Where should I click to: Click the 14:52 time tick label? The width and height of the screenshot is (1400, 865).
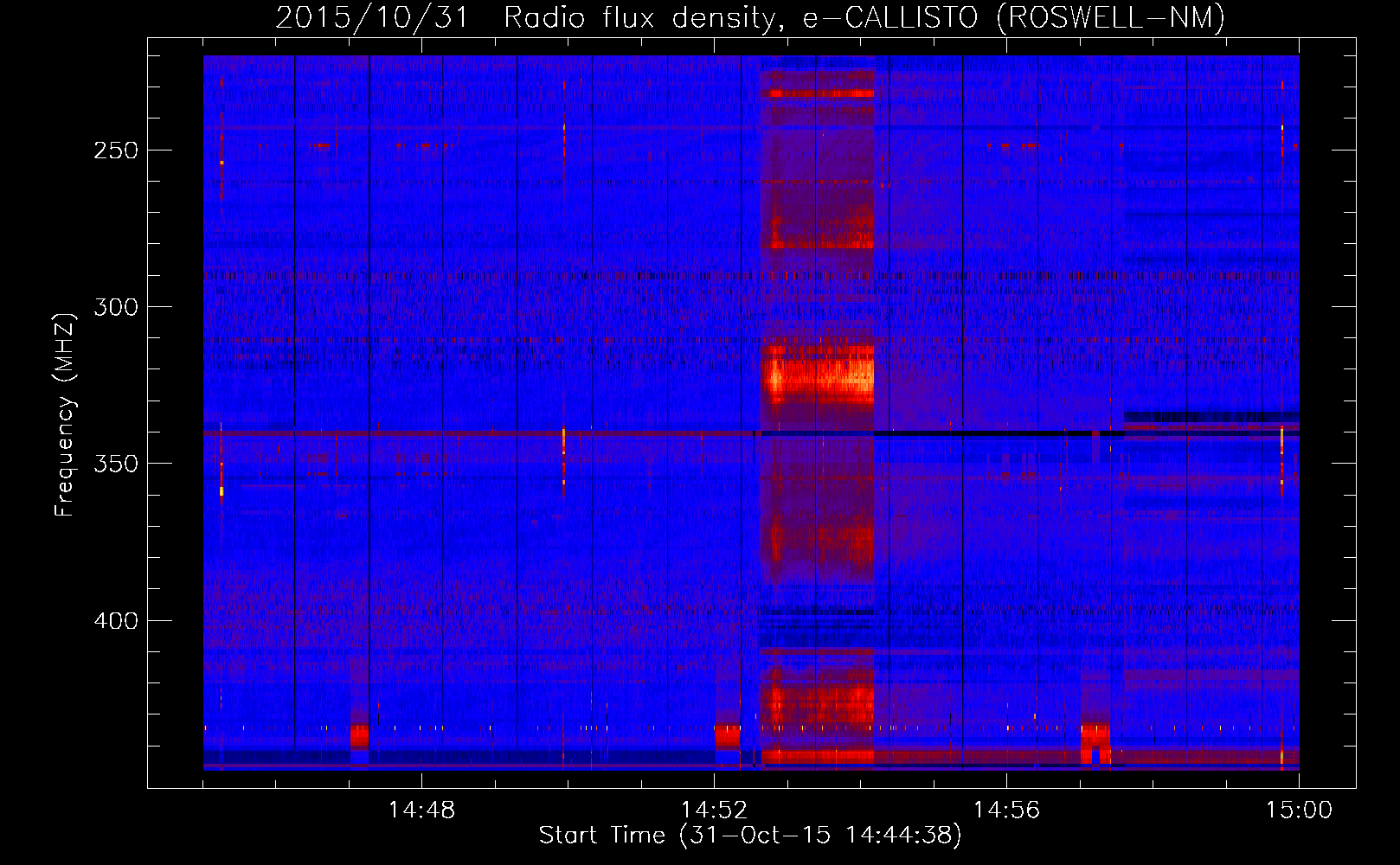coord(714,811)
